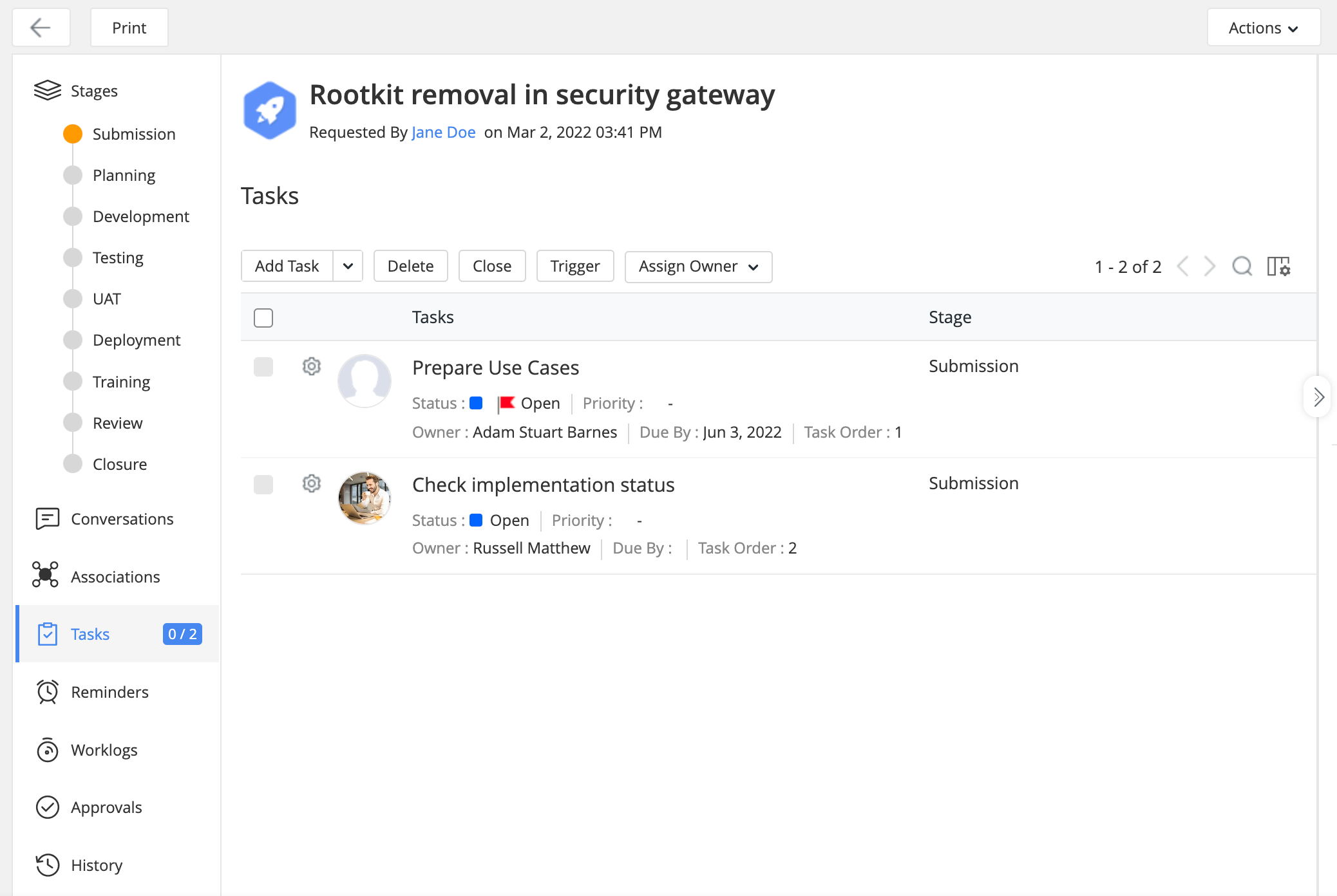The image size is (1337, 896).
Task: Expand the Assign Owner dropdown
Action: coord(698,266)
